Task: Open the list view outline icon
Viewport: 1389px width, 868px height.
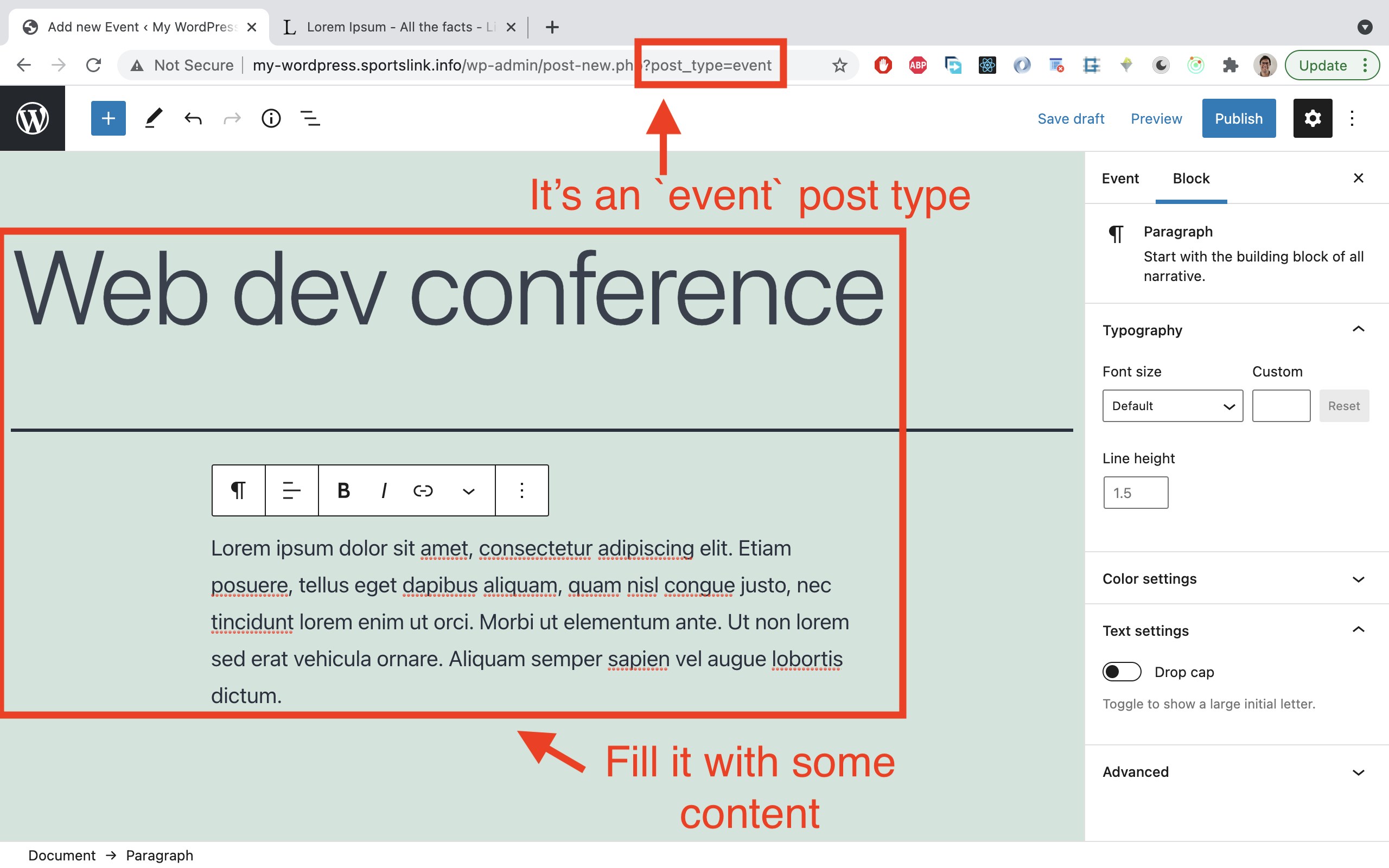Action: (x=309, y=118)
